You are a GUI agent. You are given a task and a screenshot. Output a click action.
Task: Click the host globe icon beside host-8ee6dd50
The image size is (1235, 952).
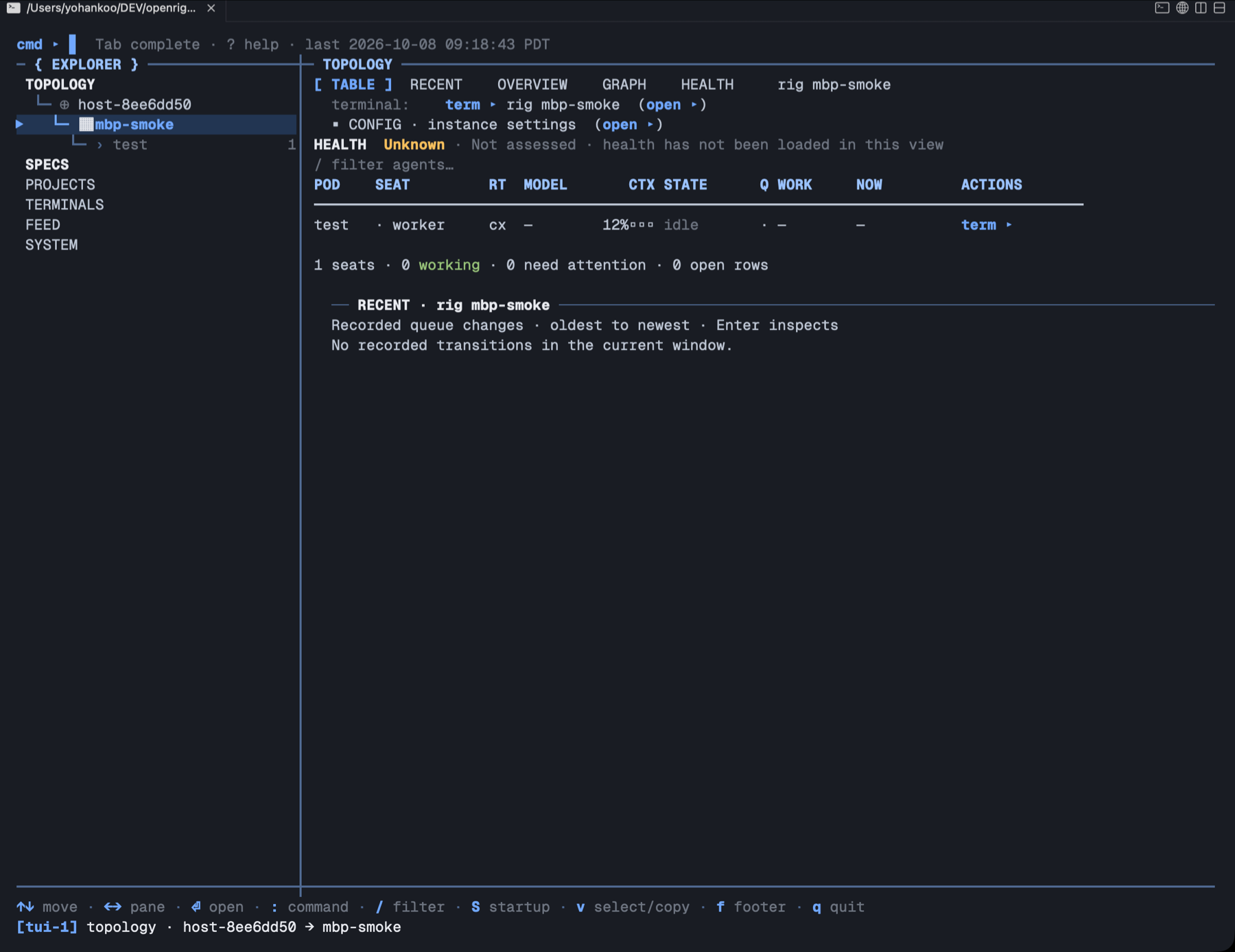(64, 105)
